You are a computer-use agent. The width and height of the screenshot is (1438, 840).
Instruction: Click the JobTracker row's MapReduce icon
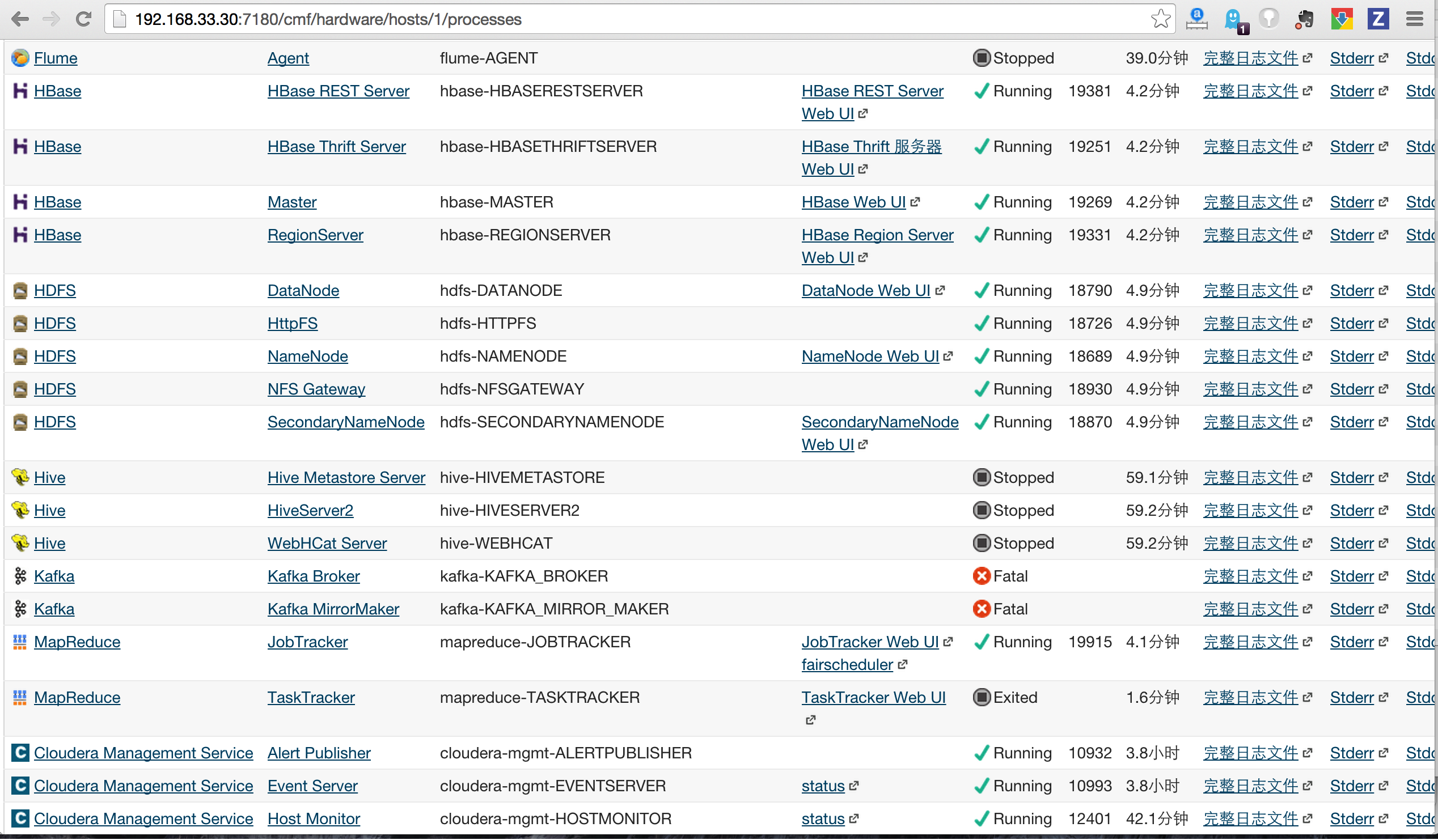tap(20, 642)
